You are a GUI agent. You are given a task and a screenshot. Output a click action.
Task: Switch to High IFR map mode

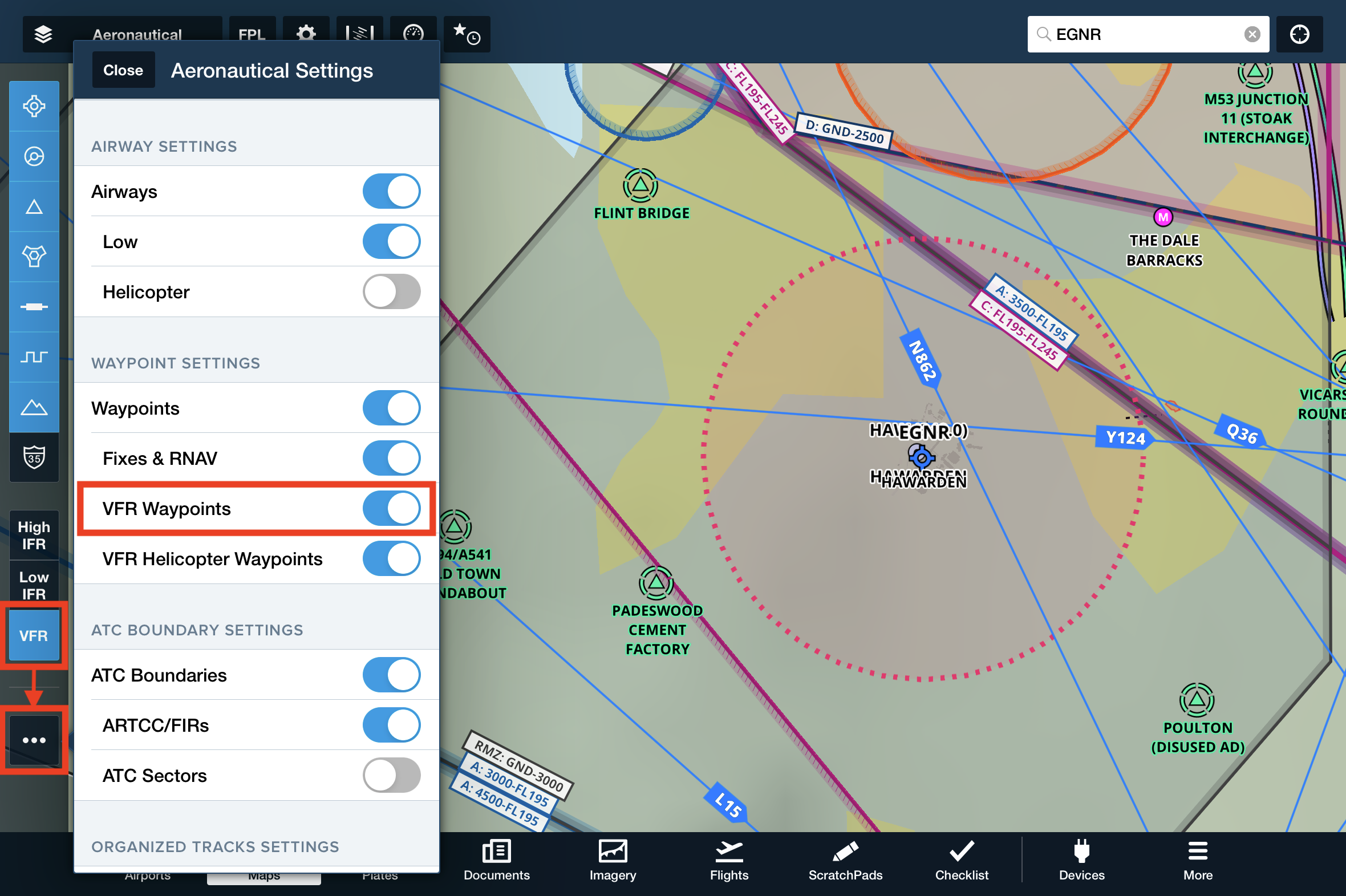point(34,536)
